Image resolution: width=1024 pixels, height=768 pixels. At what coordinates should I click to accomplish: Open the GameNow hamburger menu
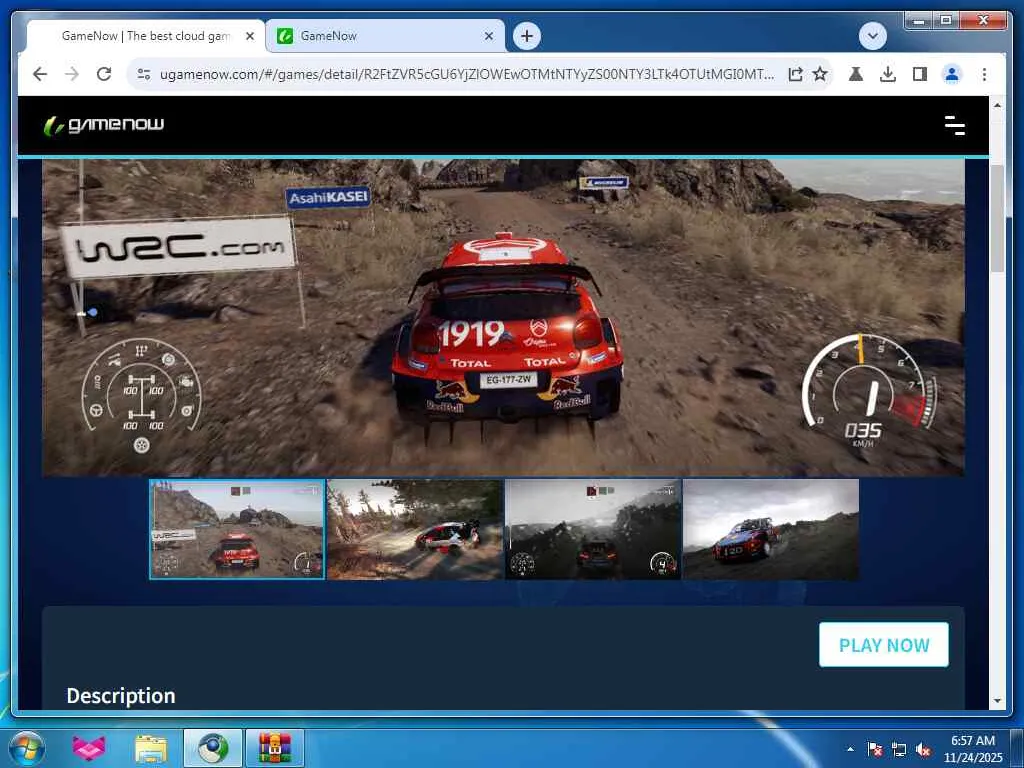955,125
